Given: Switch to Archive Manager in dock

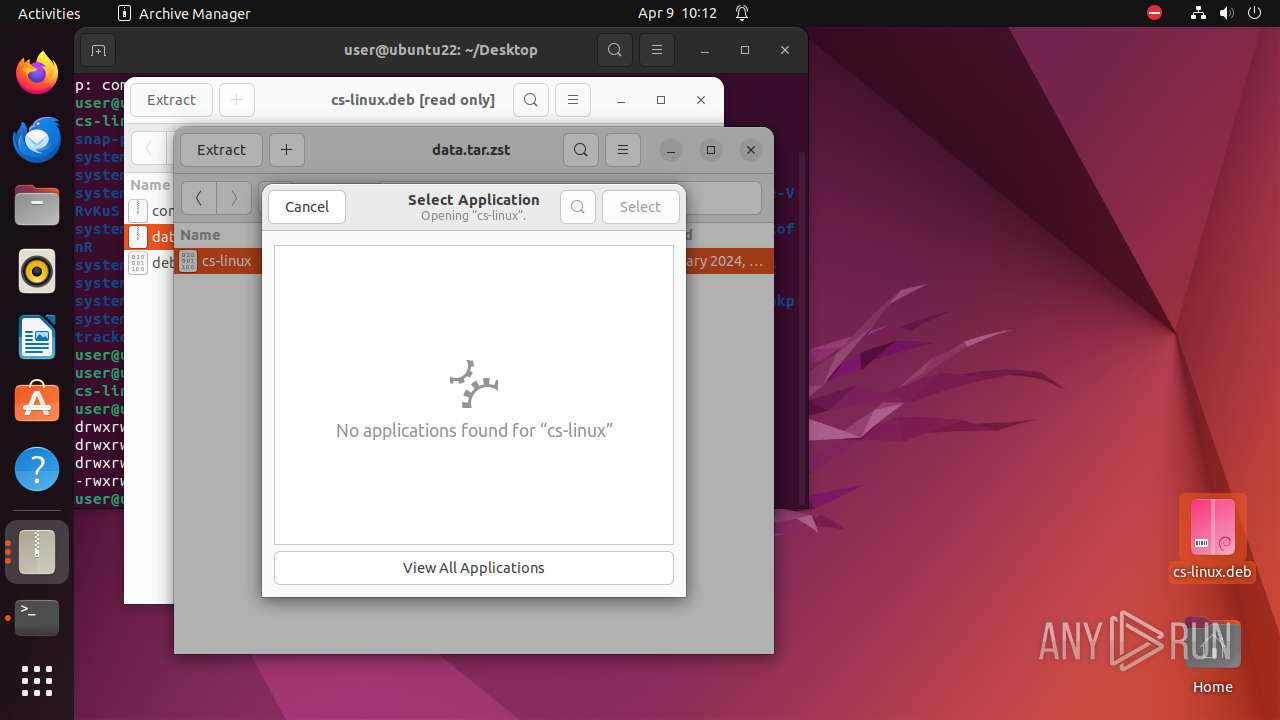Looking at the screenshot, I should pos(37,551).
